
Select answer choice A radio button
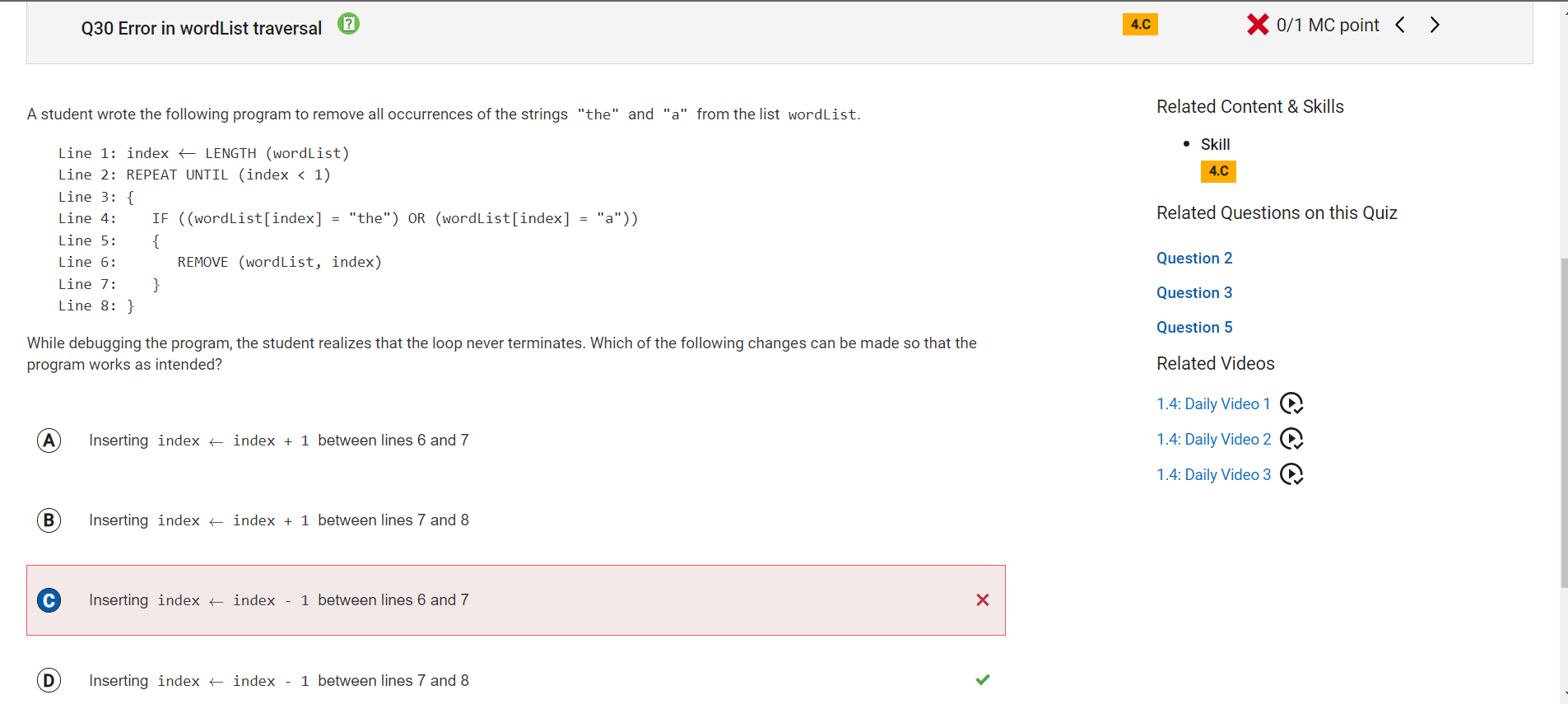click(x=49, y=441)
